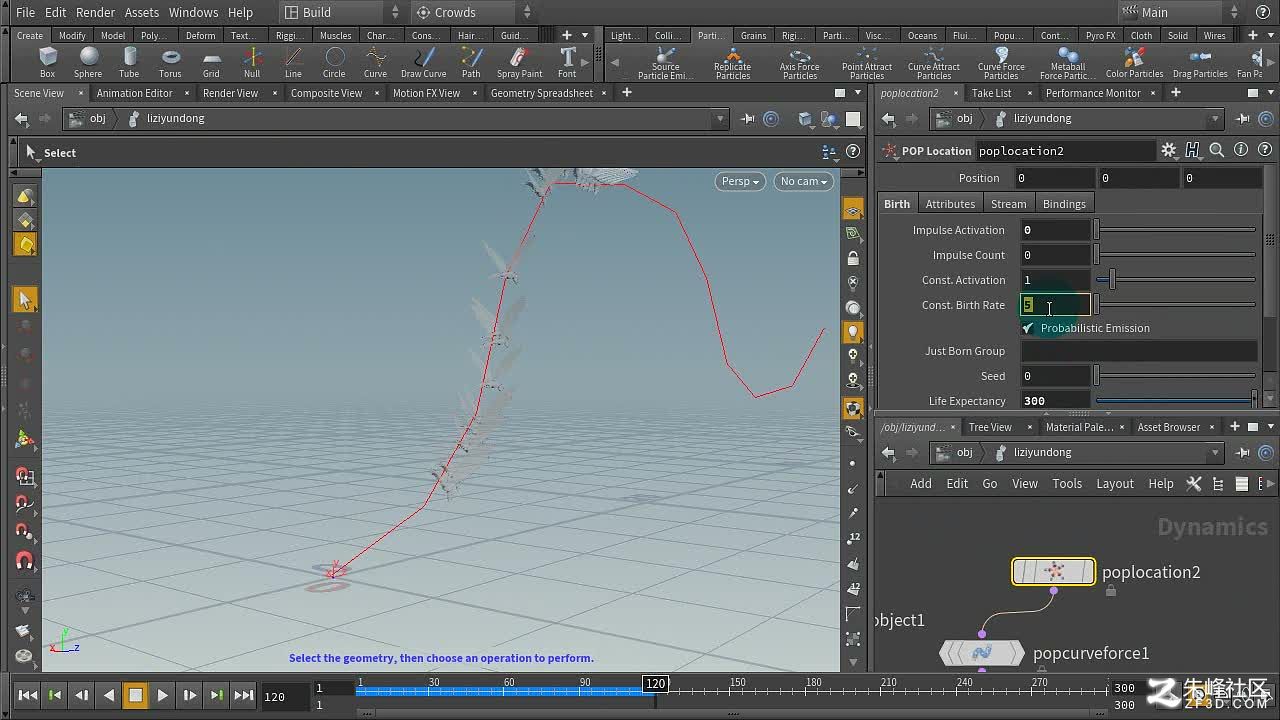Select the Font shelf tool
Screen dimensions: 1280x720
(567, 62)
